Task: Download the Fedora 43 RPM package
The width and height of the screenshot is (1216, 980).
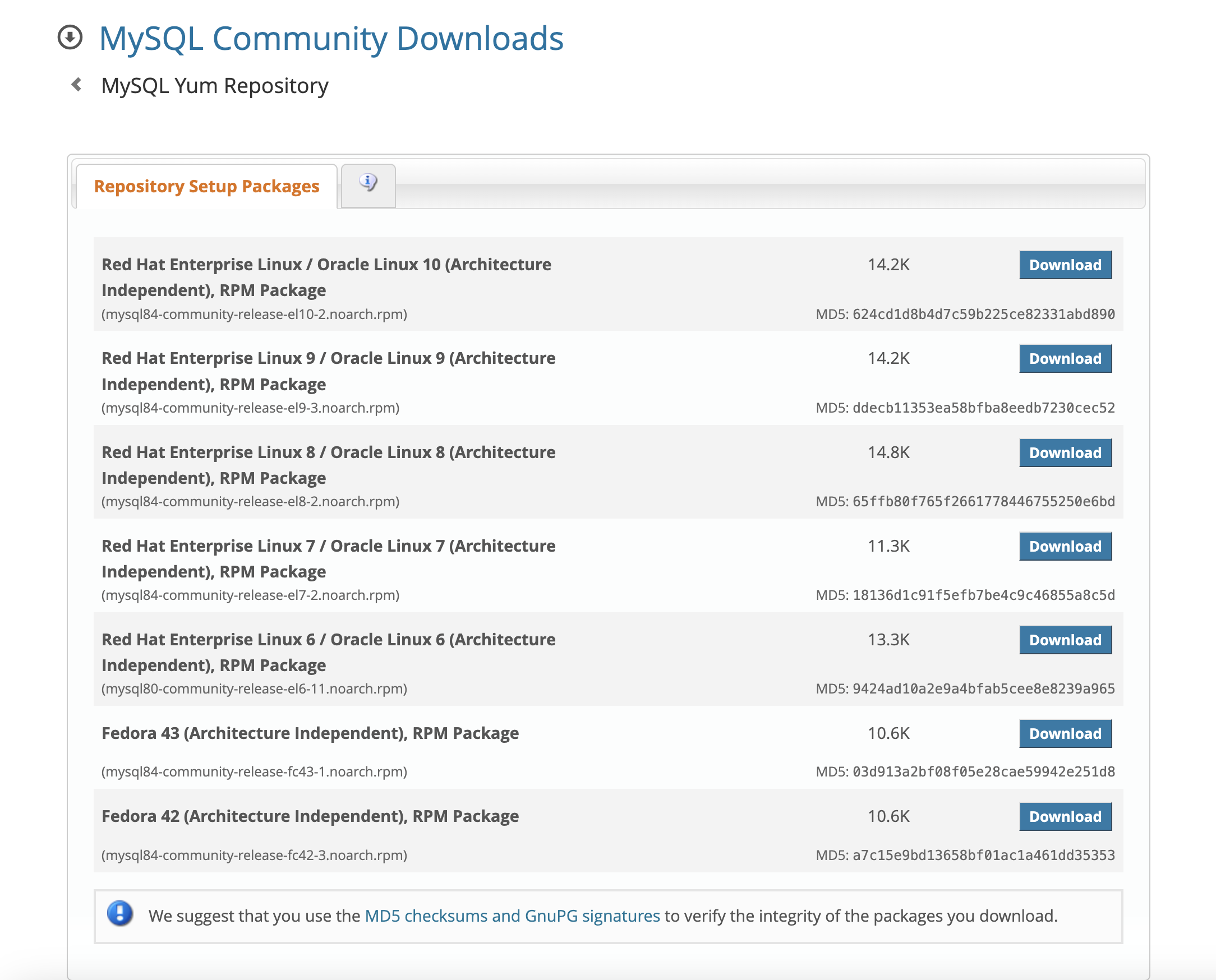Action: [x=1065, y=734]
